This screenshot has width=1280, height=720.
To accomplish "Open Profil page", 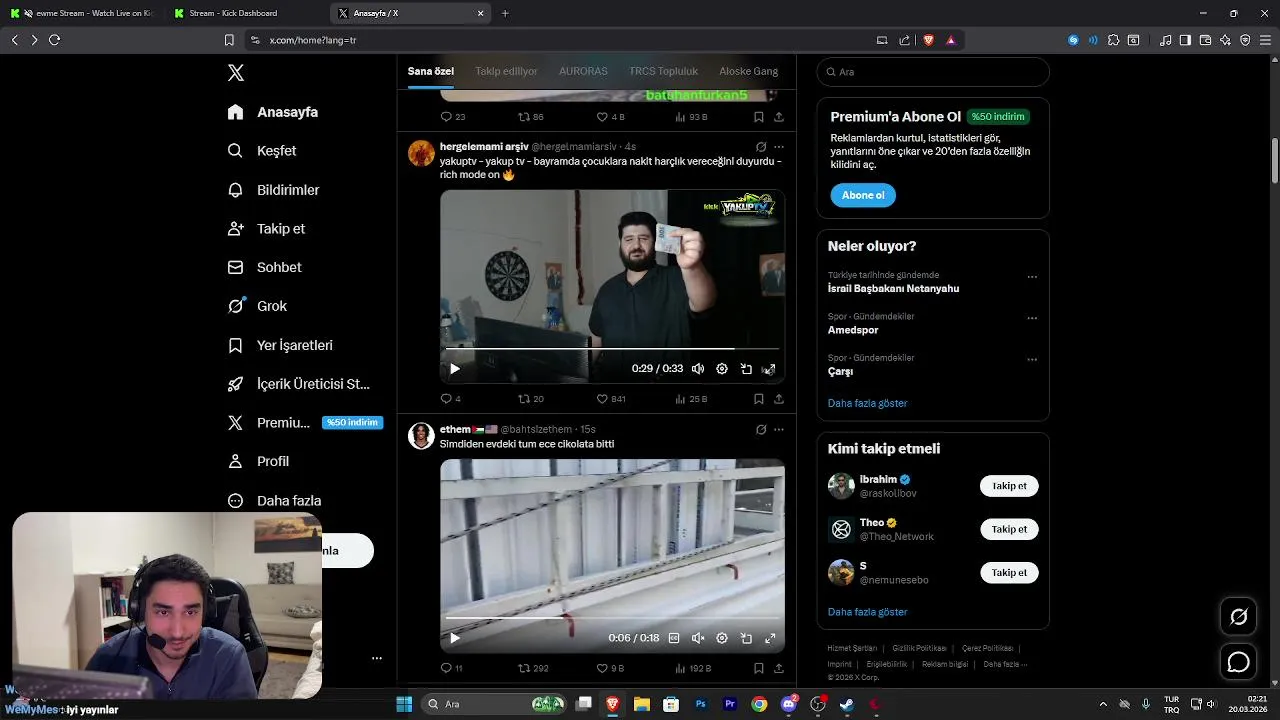I will tap(258, 461).
